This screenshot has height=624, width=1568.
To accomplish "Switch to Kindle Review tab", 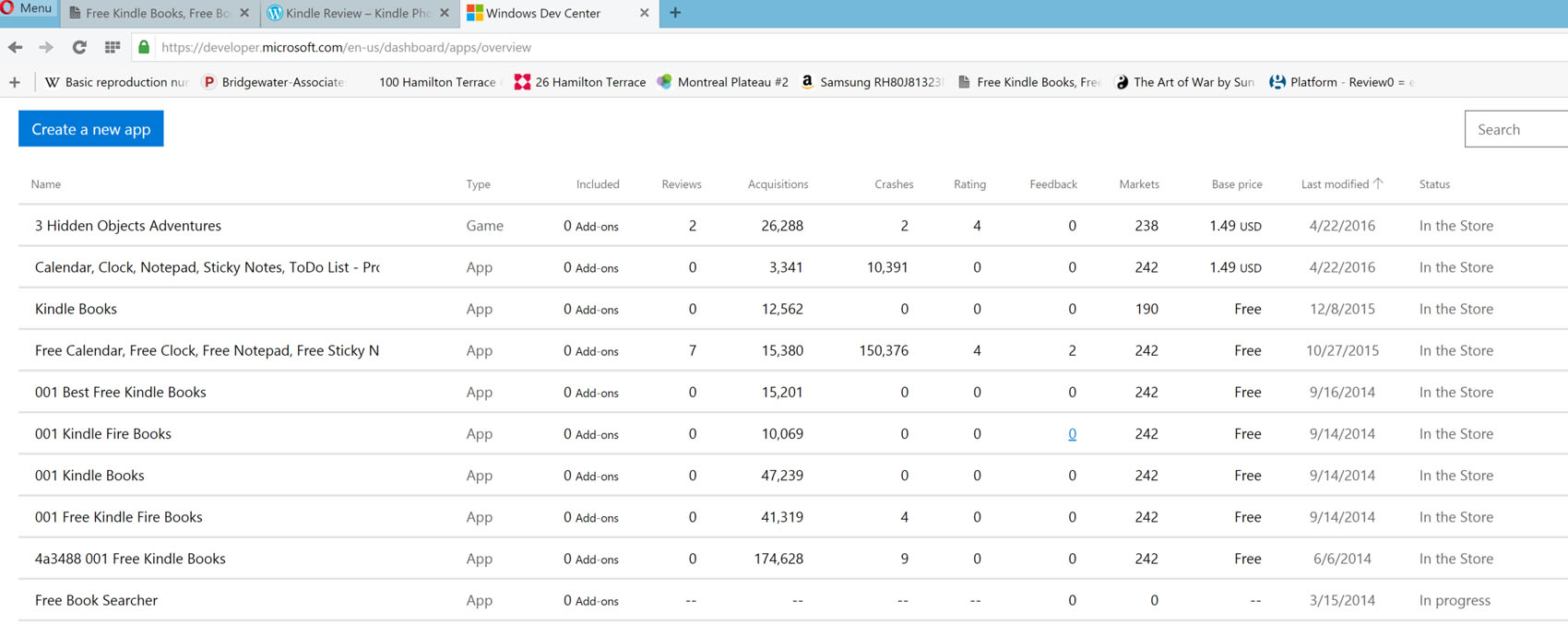I will (x=350, y=13).
